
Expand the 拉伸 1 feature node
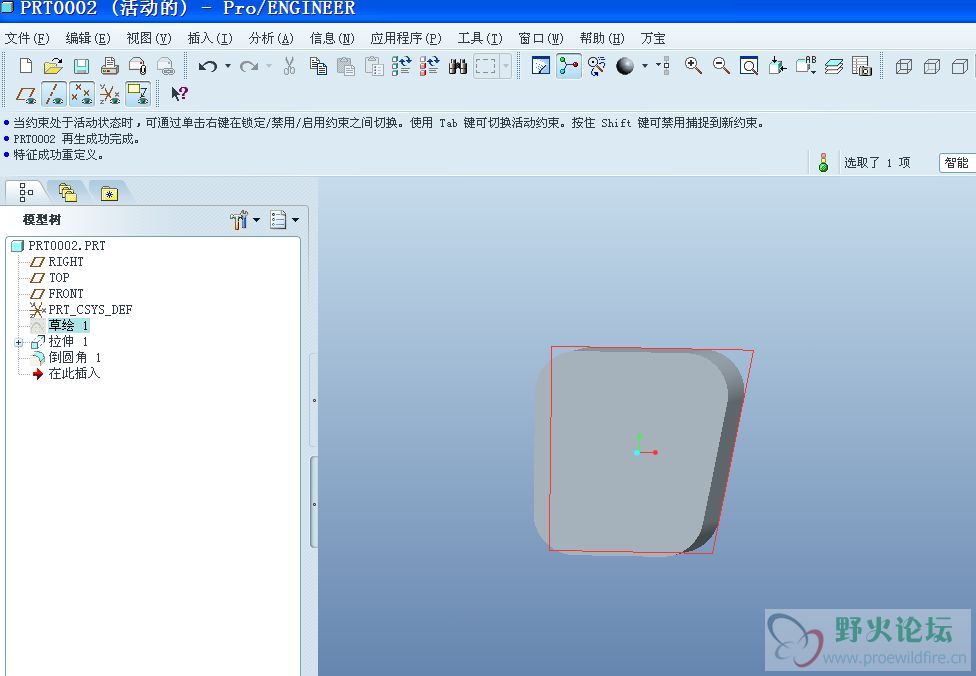pos(19,342)
